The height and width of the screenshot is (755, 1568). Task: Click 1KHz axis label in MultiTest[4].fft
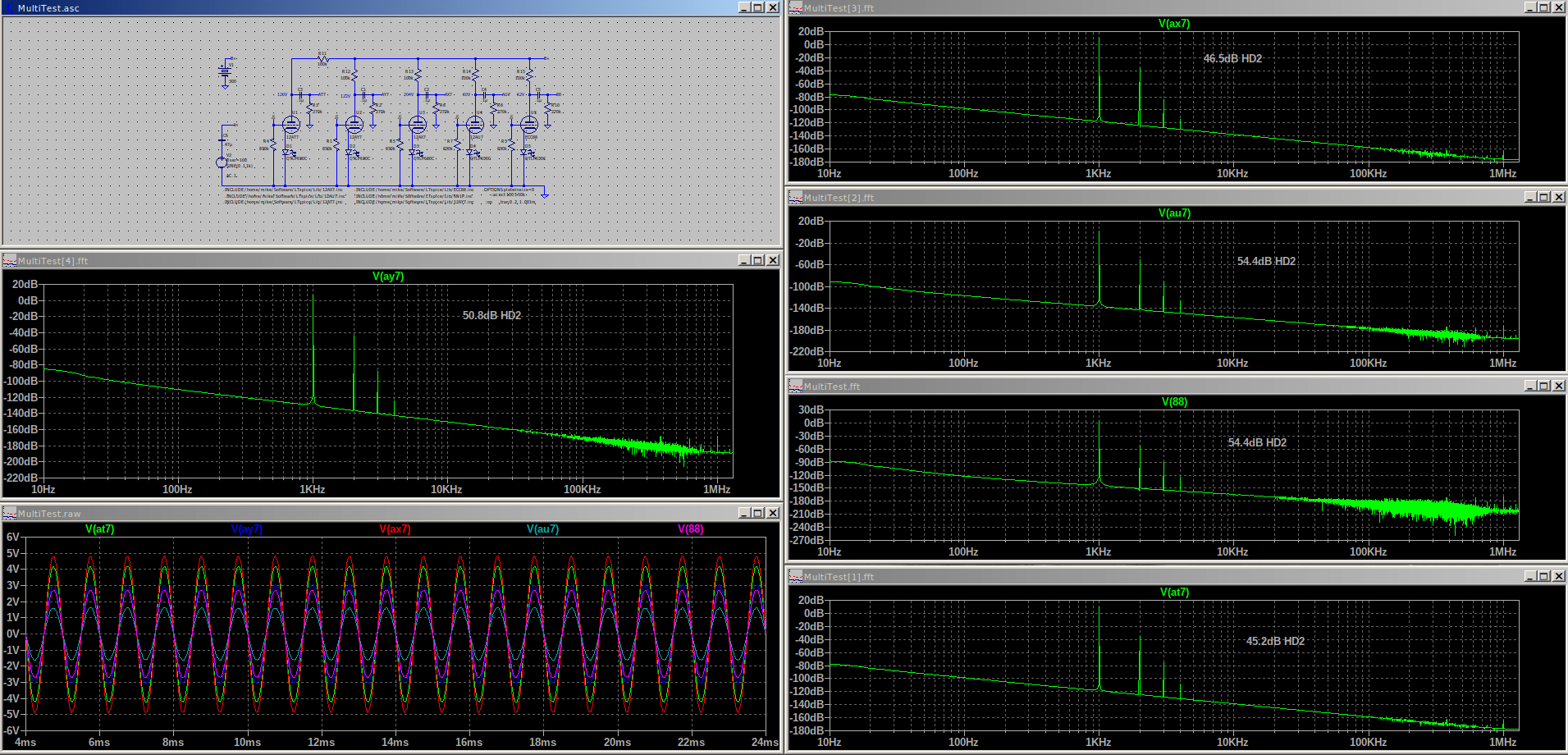tap(312, 490)
